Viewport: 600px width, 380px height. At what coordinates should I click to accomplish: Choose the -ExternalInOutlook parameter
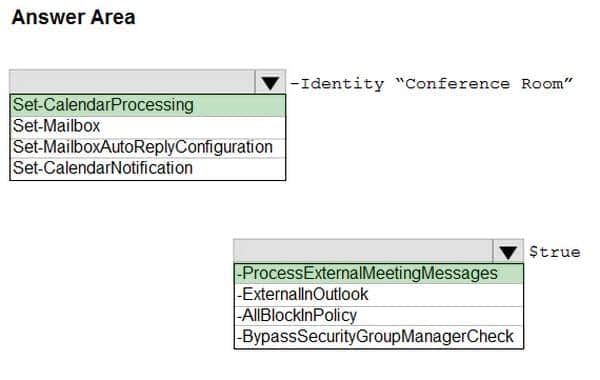click(x=379, y=295)
